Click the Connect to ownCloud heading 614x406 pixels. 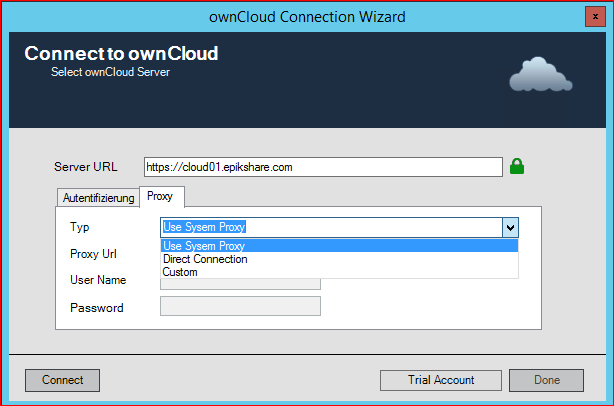121,53
